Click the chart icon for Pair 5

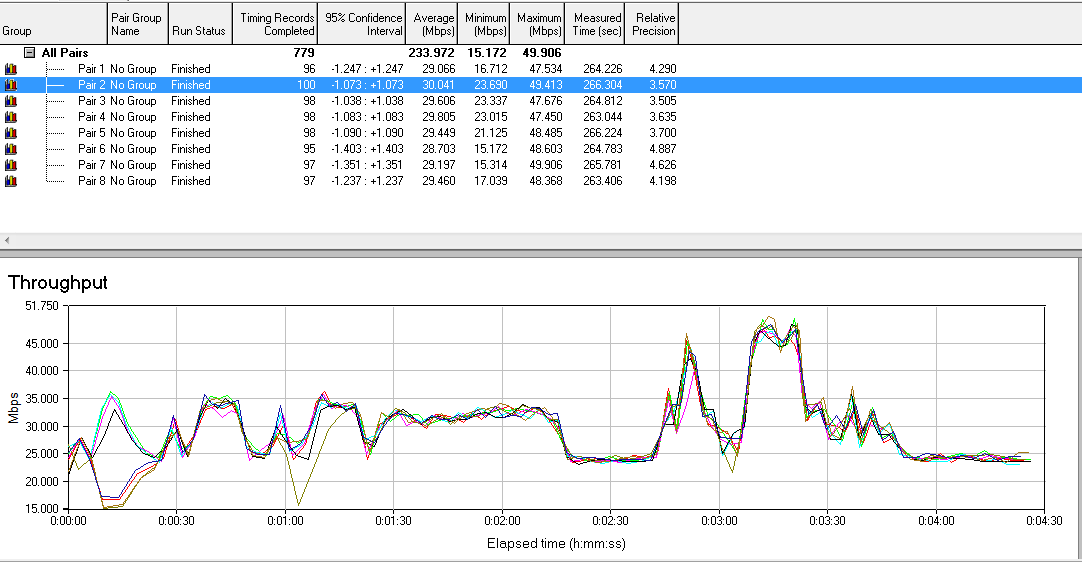tap(10, 133)
